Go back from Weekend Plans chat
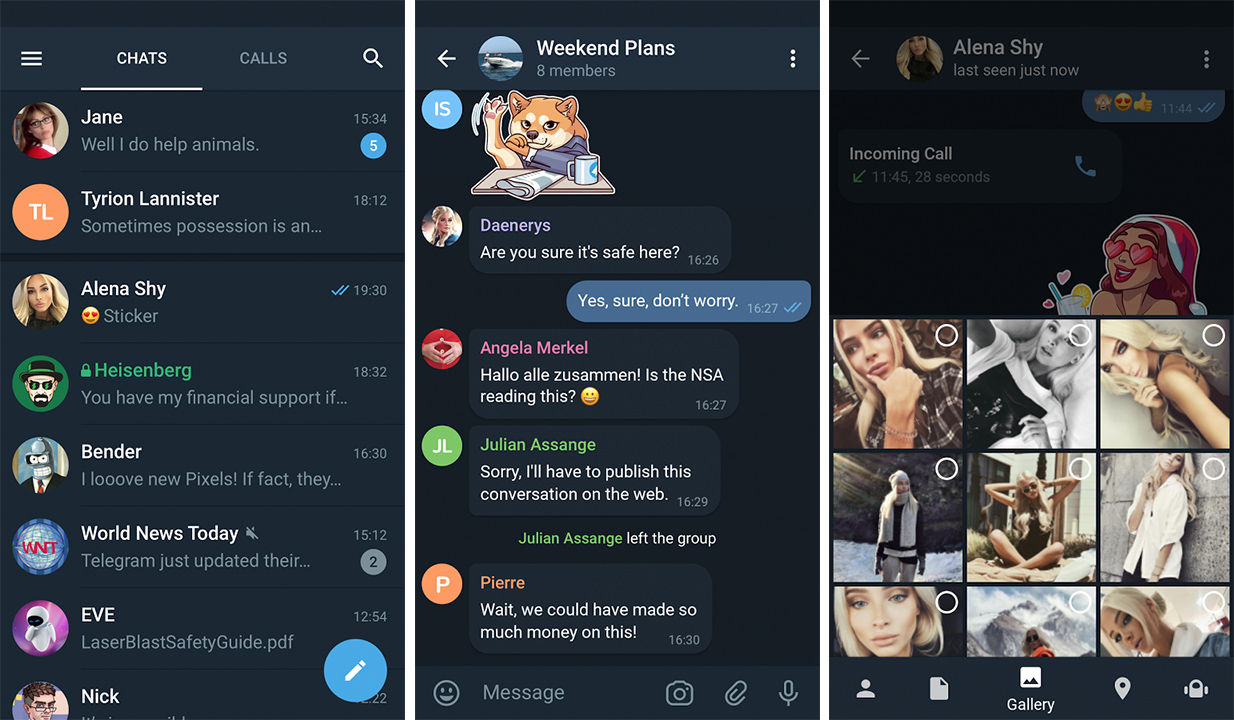 (447, 59)
